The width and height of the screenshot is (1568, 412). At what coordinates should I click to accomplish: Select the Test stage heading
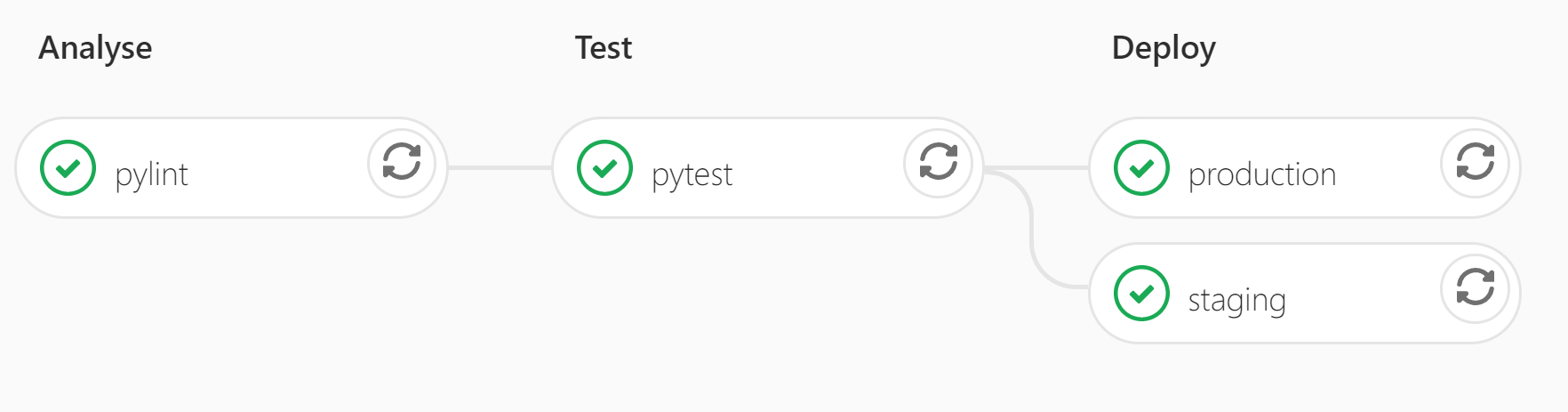point(603,48)
